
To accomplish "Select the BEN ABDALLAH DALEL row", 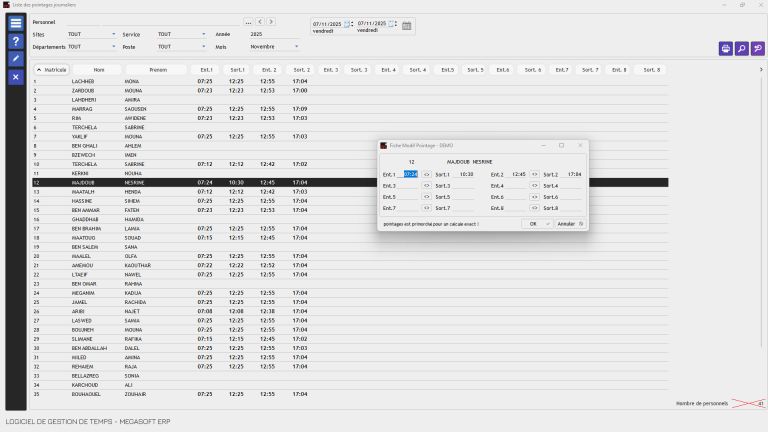I will (x=350, y=348).
